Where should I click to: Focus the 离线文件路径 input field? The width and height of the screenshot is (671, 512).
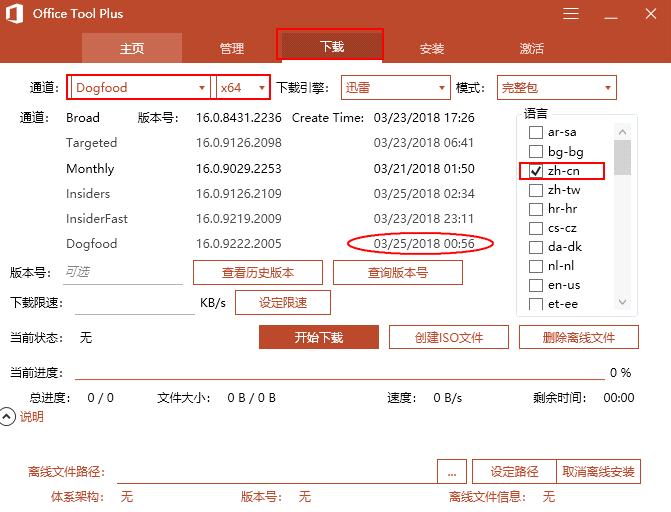[x=276, y=472]
